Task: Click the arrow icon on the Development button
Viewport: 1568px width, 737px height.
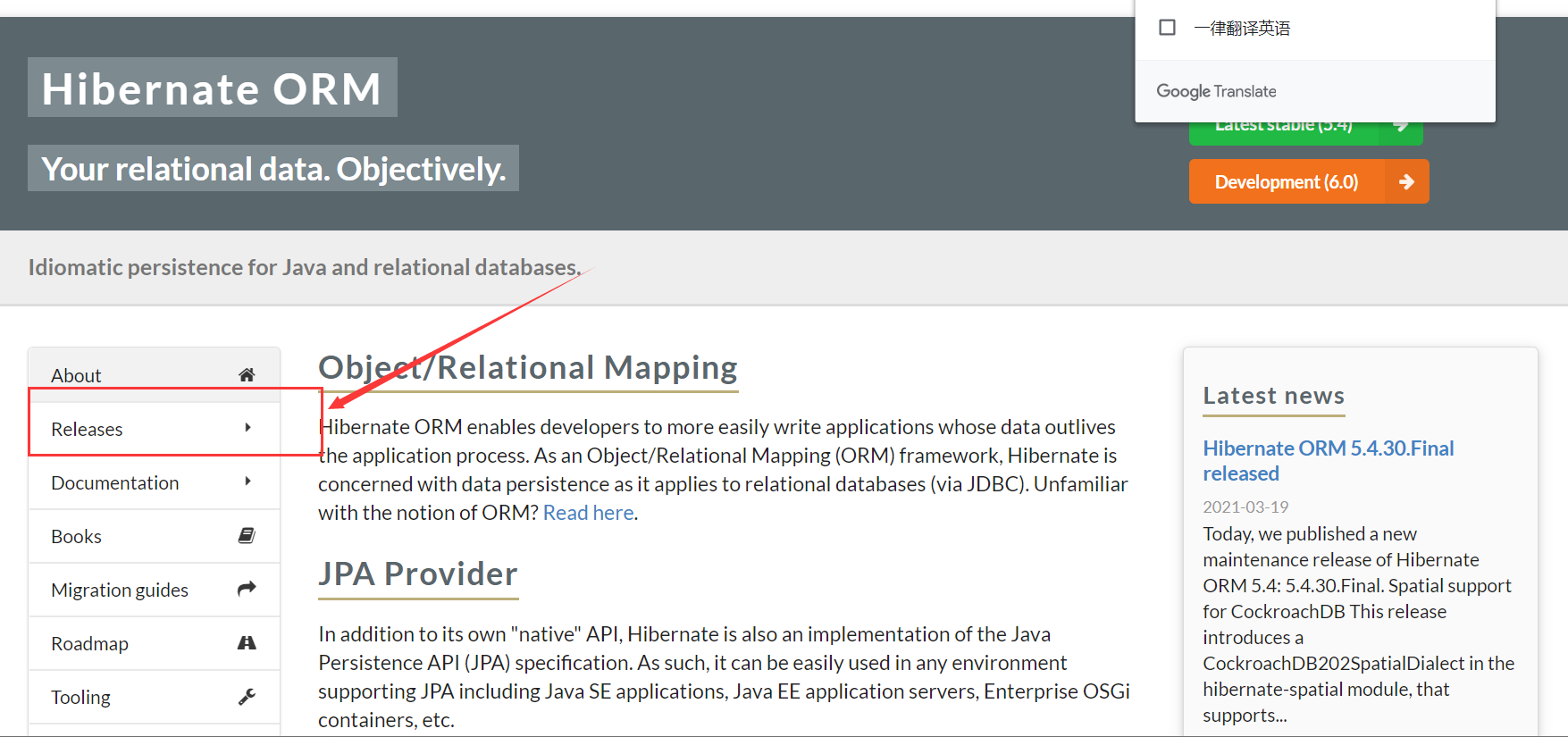Action: click(1406, 181)
